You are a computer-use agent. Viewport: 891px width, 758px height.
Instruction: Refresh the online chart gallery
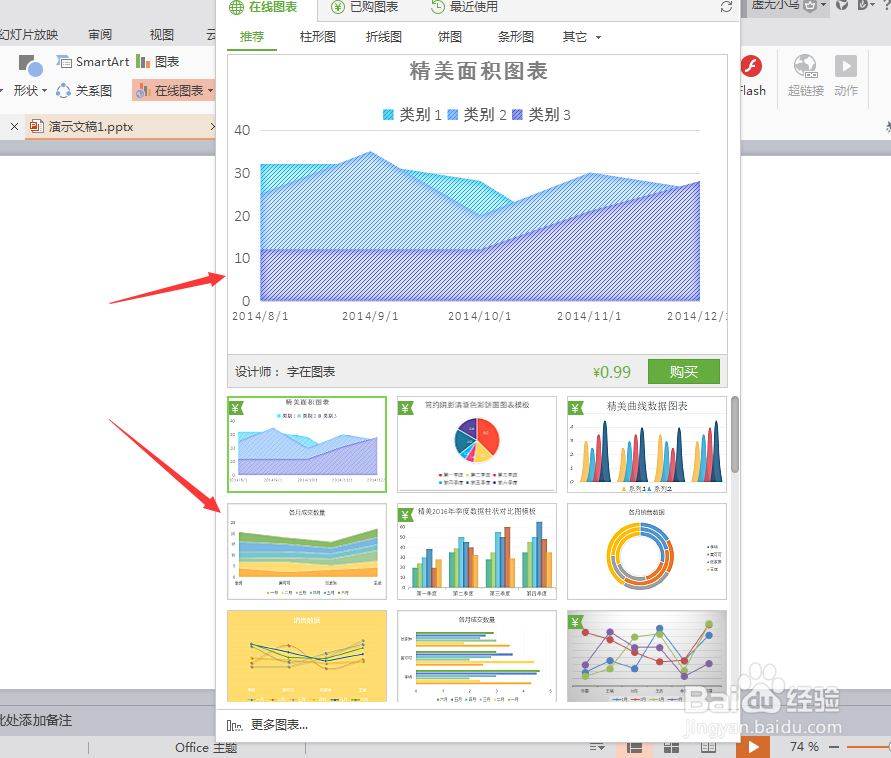tap(728, 7)
